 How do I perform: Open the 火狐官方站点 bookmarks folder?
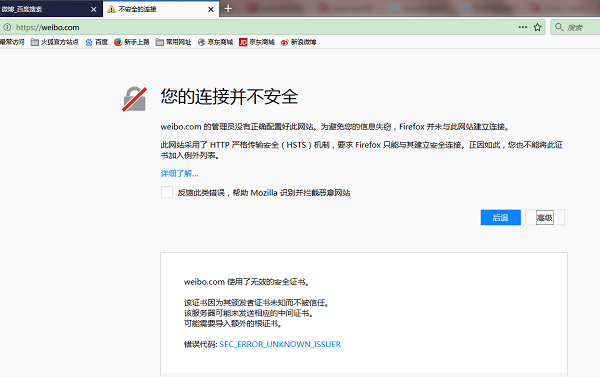click(55, 42)
